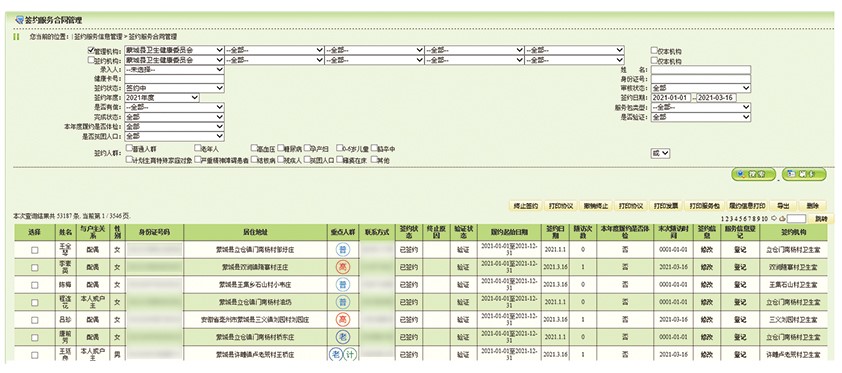The image size is (842, 373).
Task: Expand the 服务包类型 dropdown
Action: tap(701, 107)
